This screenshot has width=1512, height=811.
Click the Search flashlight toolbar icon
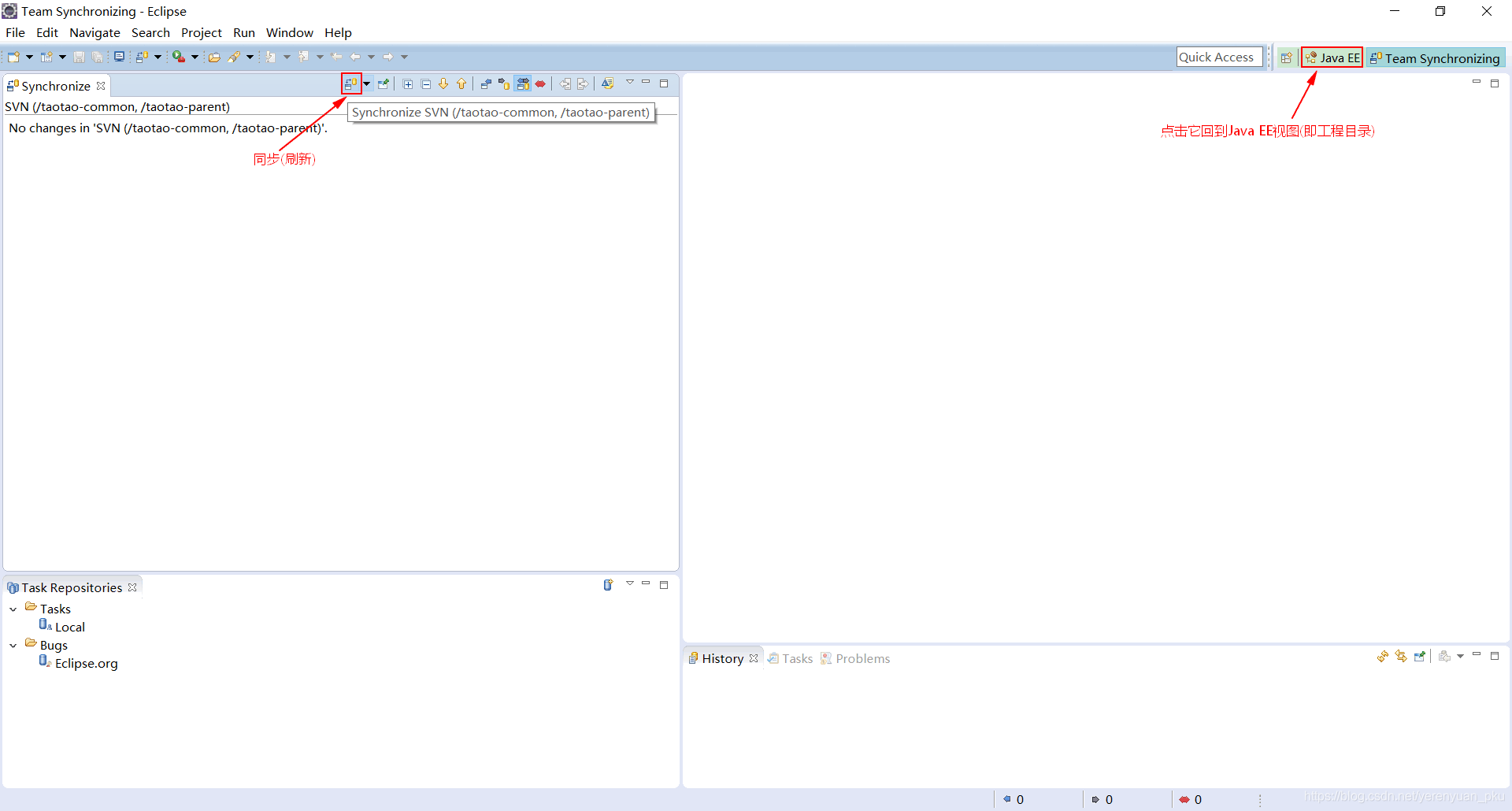tap(235, 57)
